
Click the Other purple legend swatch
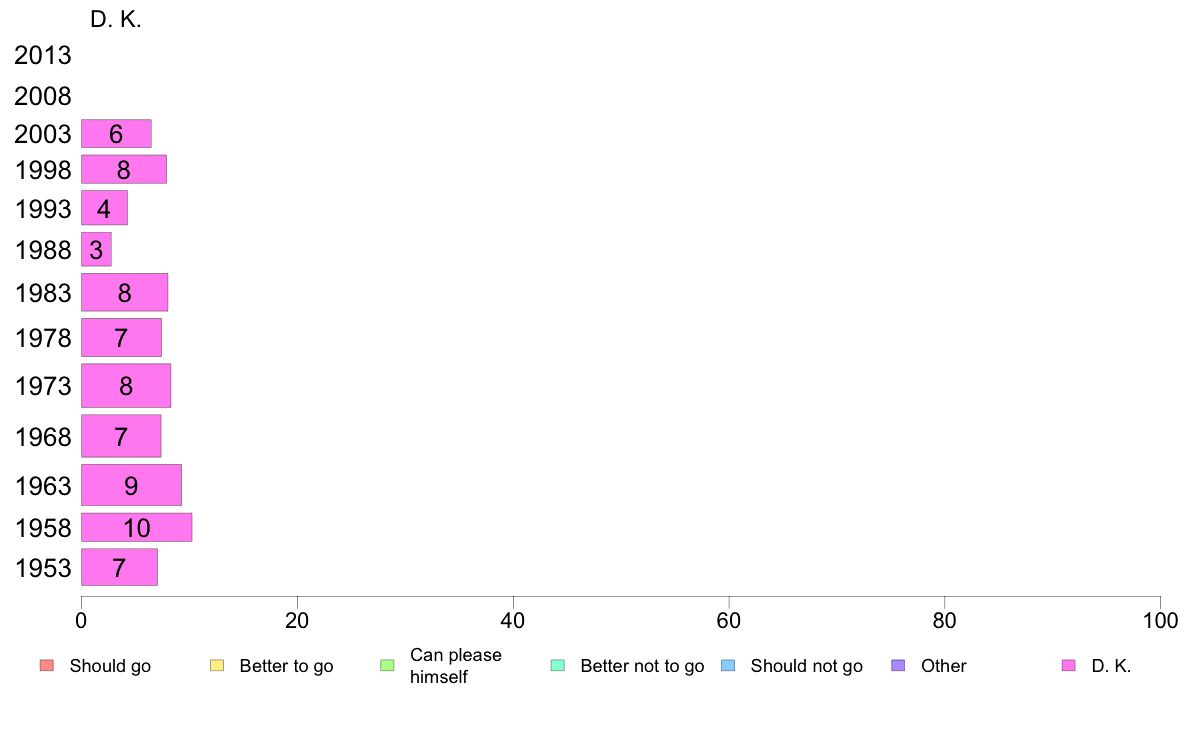898,666
